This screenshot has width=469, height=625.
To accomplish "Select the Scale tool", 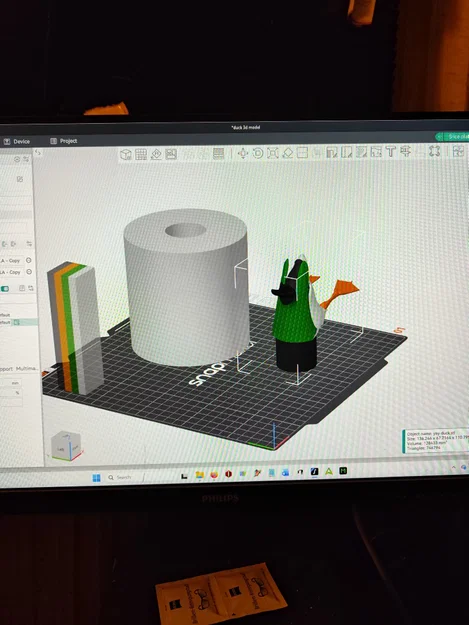I will point(273,153).
